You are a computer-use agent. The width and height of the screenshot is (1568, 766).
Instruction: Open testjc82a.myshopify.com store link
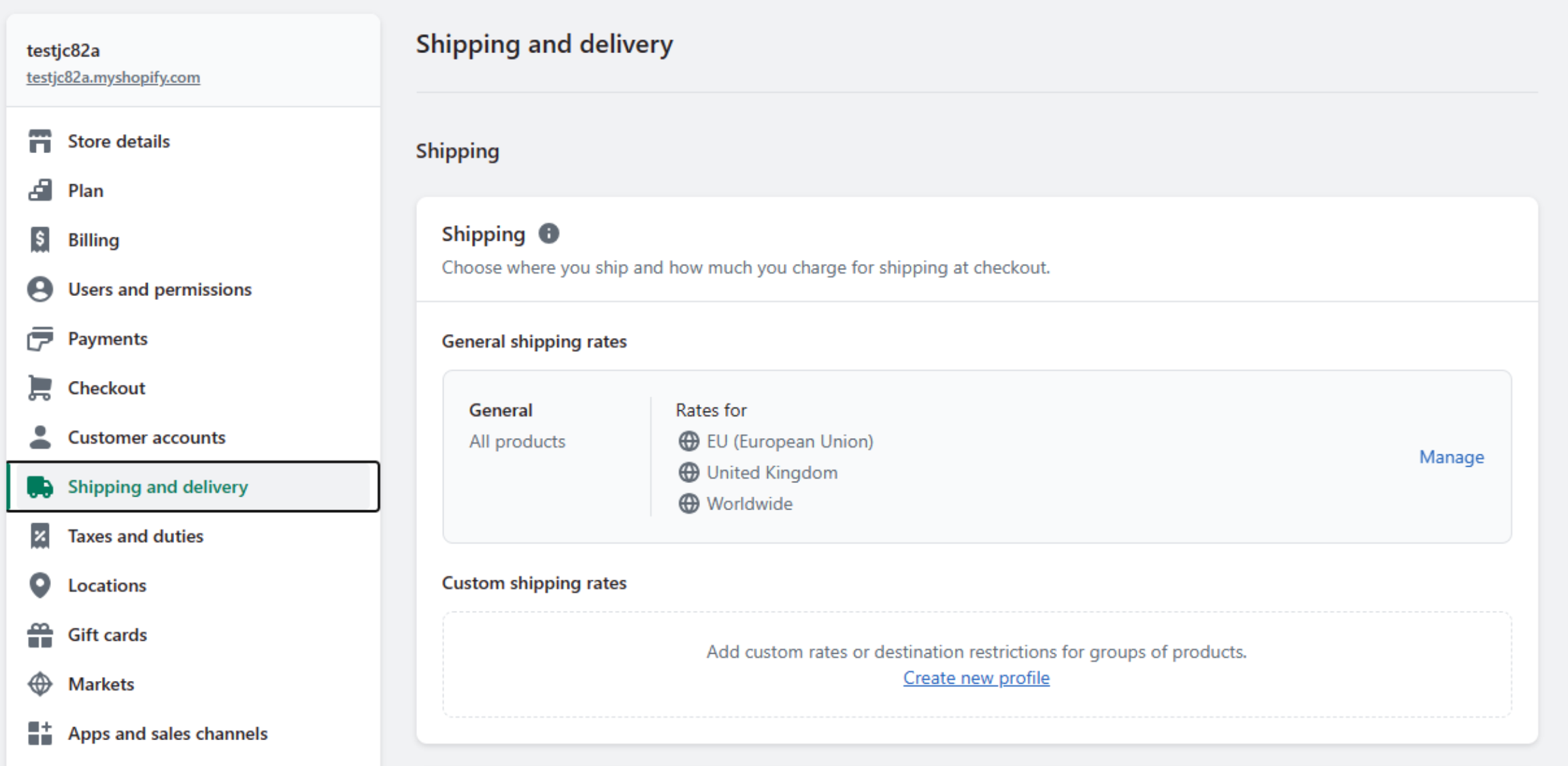pos(113,78)
